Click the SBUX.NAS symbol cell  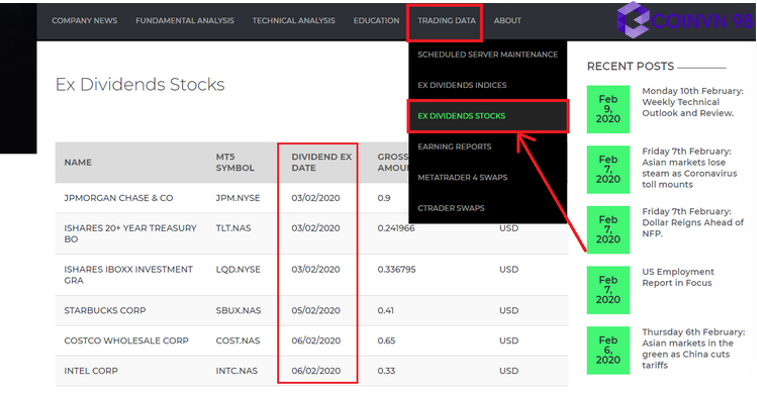coord(238,310)
